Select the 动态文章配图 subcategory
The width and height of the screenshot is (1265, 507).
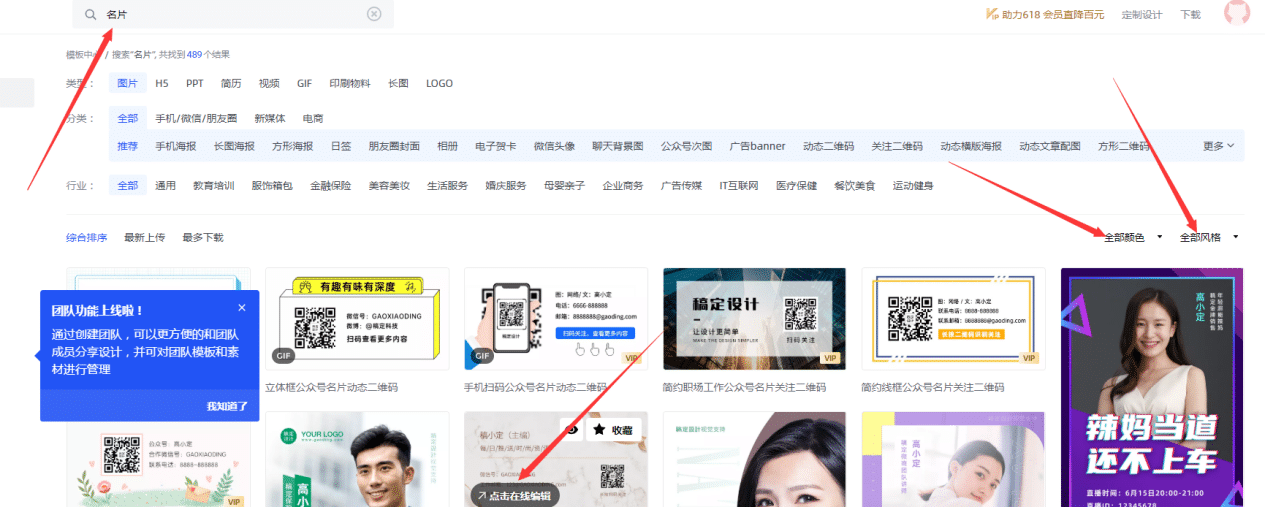click(x=1050, y=146)
